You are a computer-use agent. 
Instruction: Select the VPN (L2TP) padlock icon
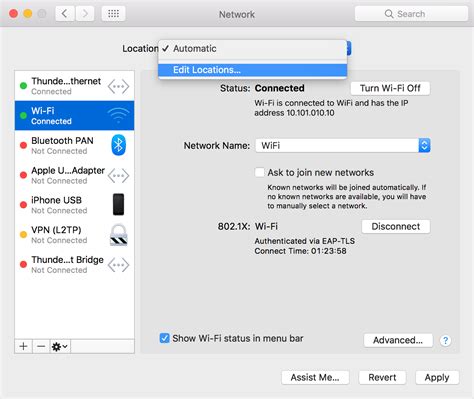(119, 235)
